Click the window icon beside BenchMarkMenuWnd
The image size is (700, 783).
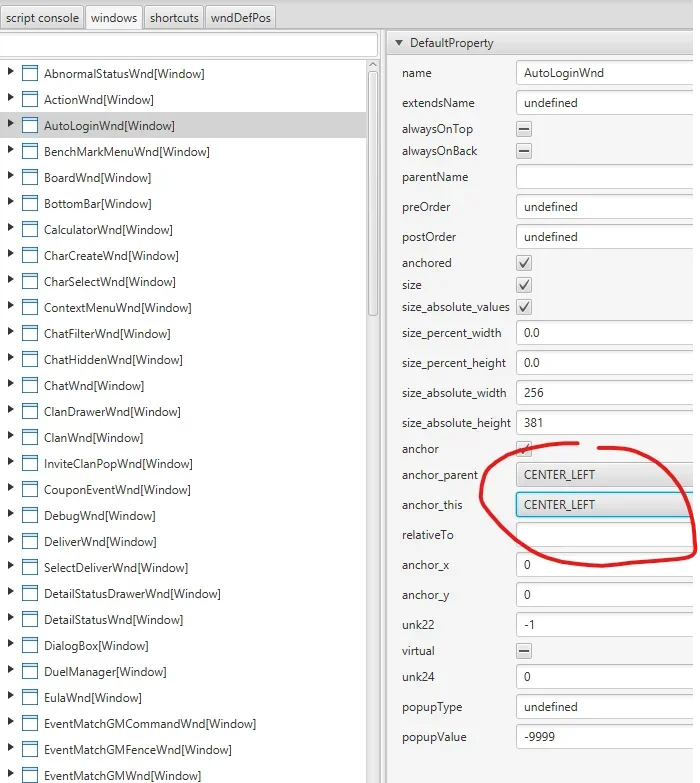click(30, 151)
